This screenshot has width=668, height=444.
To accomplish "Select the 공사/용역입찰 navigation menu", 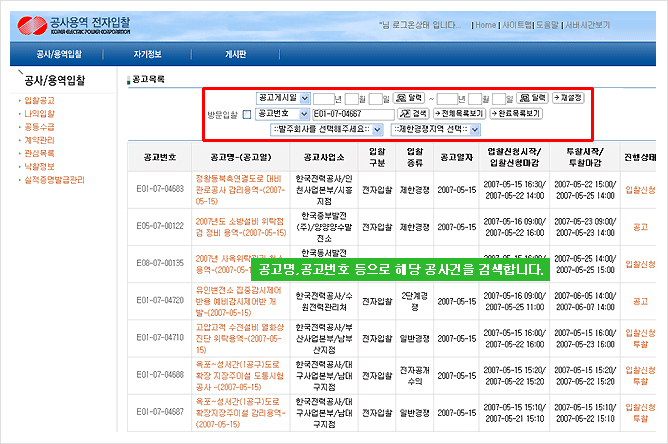I will [59, 54].
